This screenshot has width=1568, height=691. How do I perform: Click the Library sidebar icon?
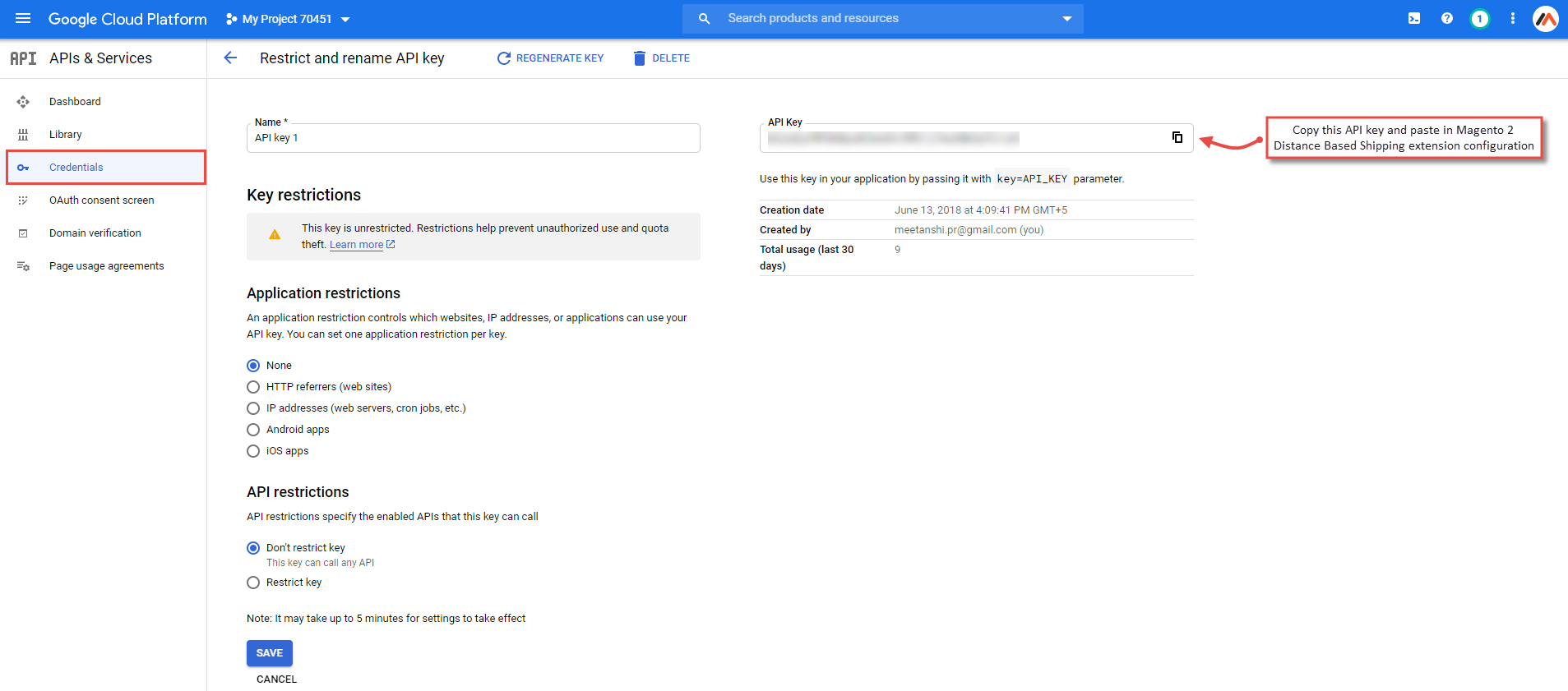tap(23, 135)
